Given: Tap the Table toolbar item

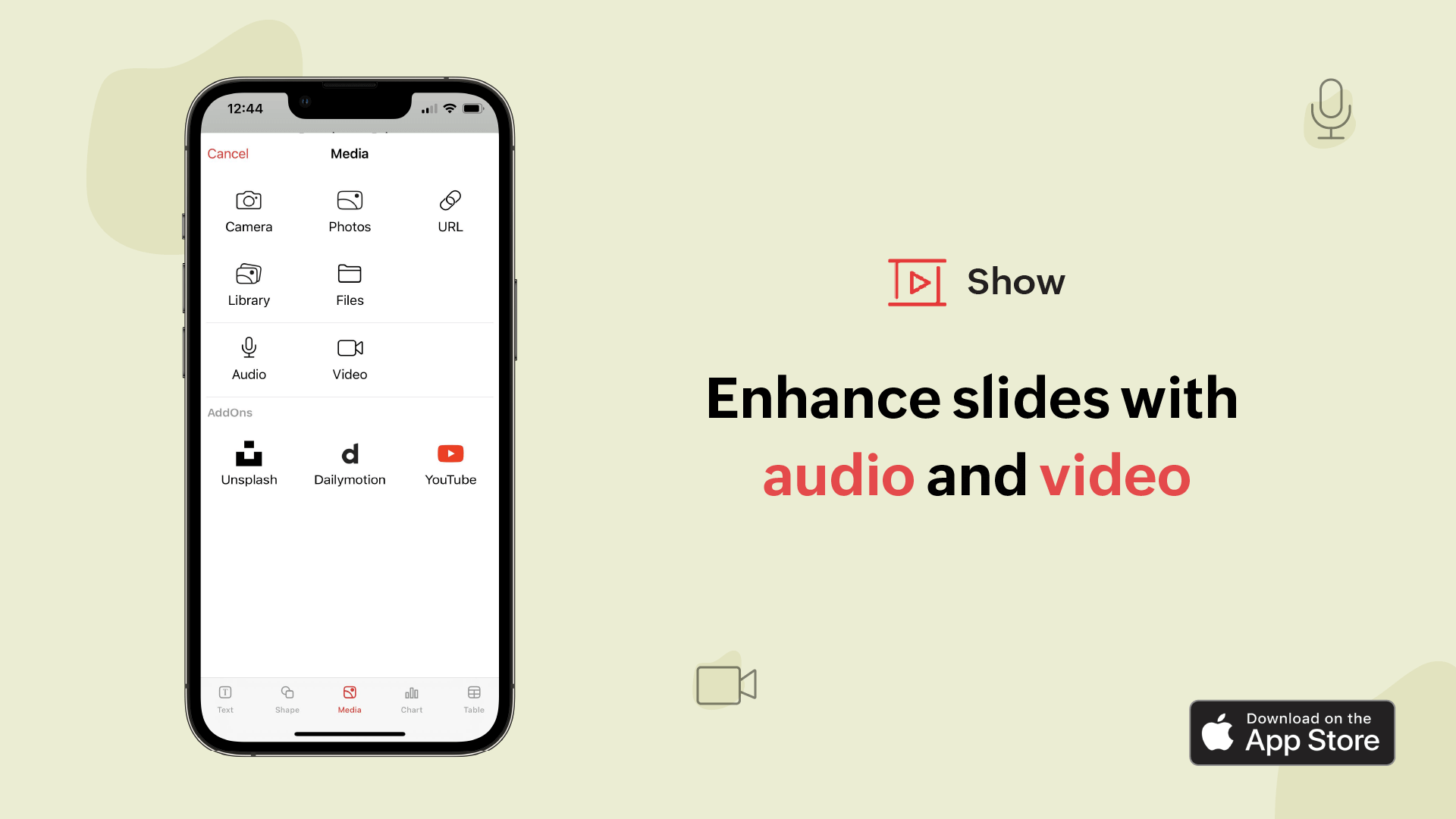Looking at the screenshot, I should tap(473, 698).
